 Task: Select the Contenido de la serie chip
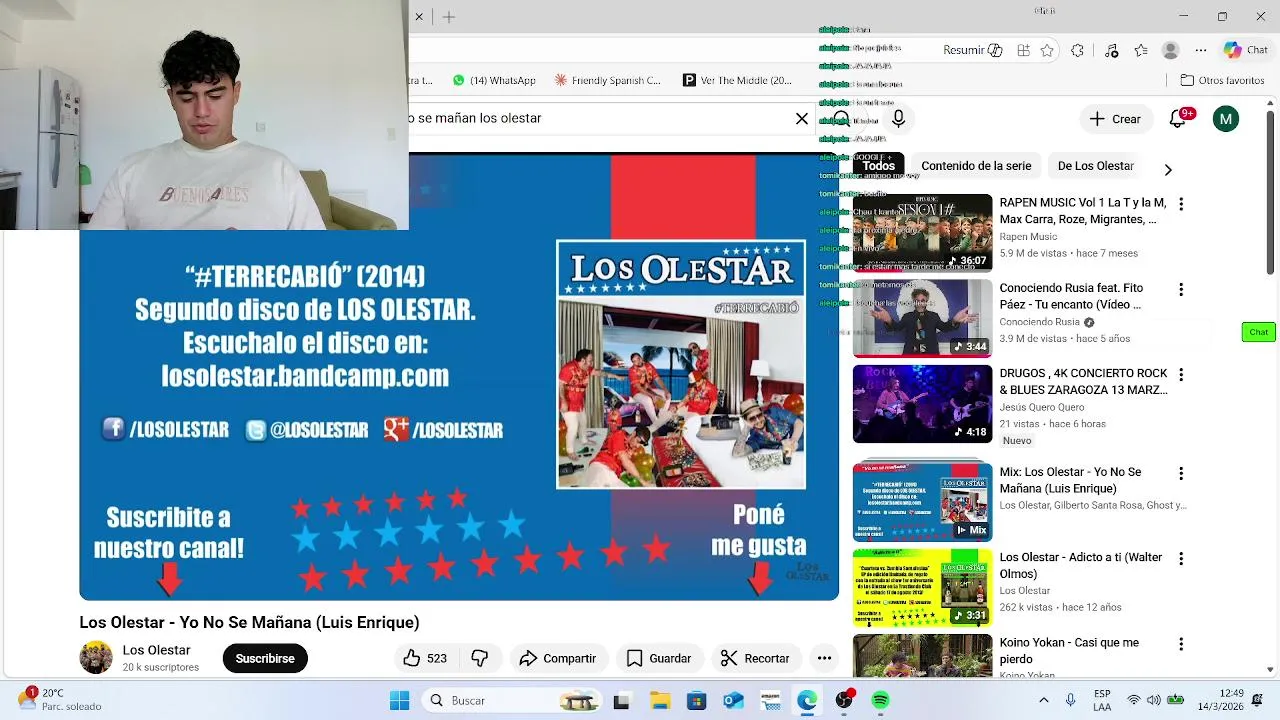point(976,166)
